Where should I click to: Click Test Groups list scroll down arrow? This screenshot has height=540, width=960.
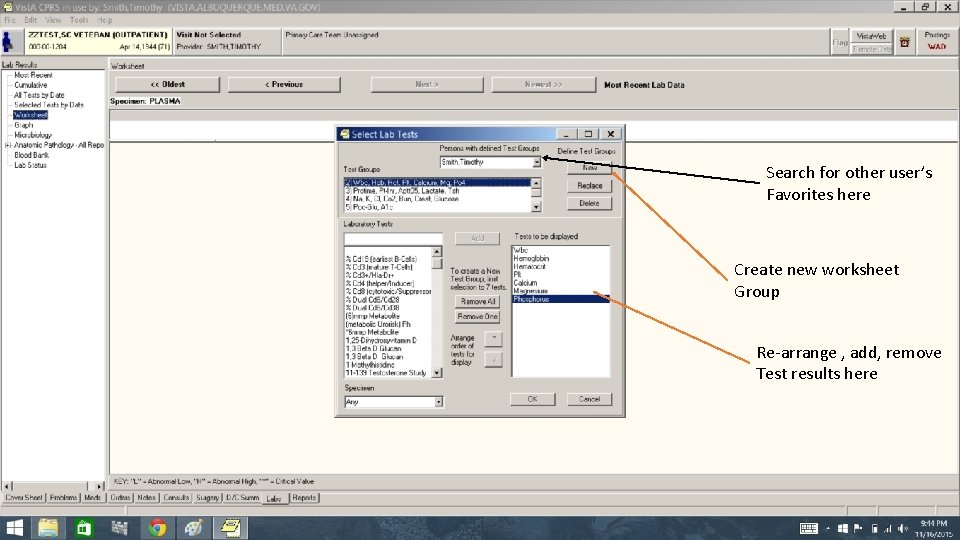pyautogui.click(x=536, y=208)
